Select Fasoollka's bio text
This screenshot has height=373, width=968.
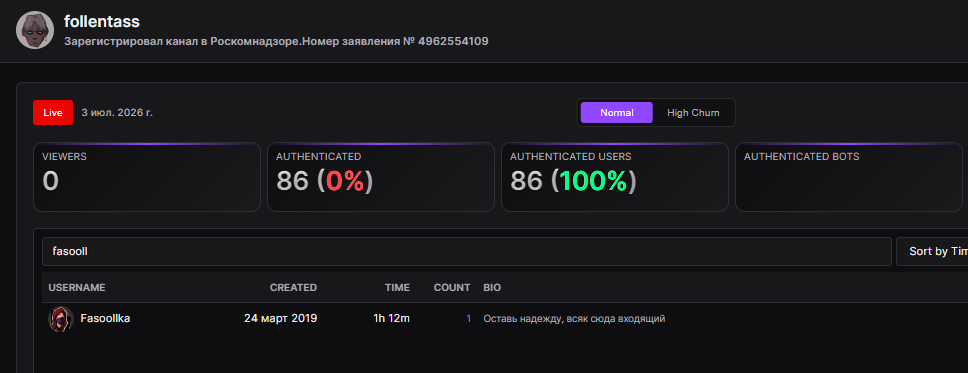point(574,319)
